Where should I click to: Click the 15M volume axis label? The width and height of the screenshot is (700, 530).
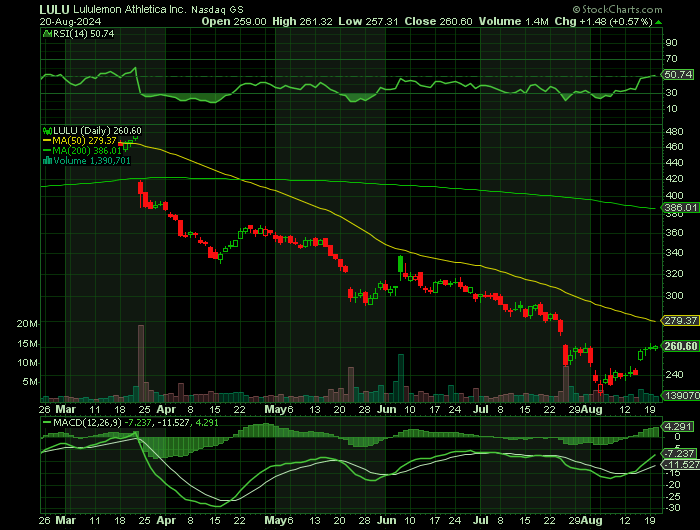(x=27, y=344)
